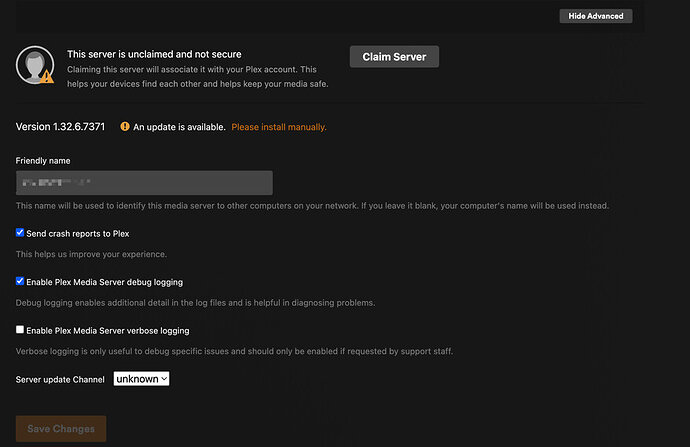Focus the Friendly name text field
Screen dimensions: 690x447
(145, 183)
